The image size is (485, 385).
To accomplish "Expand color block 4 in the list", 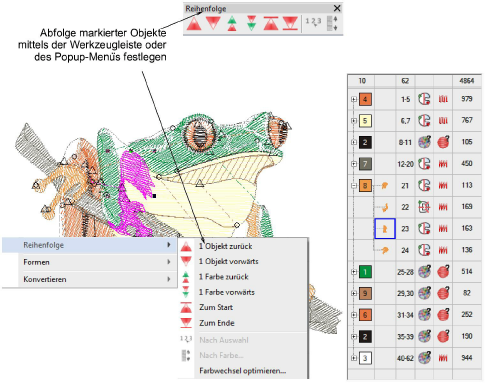I will pyautogui.click(x=354, y=99).
